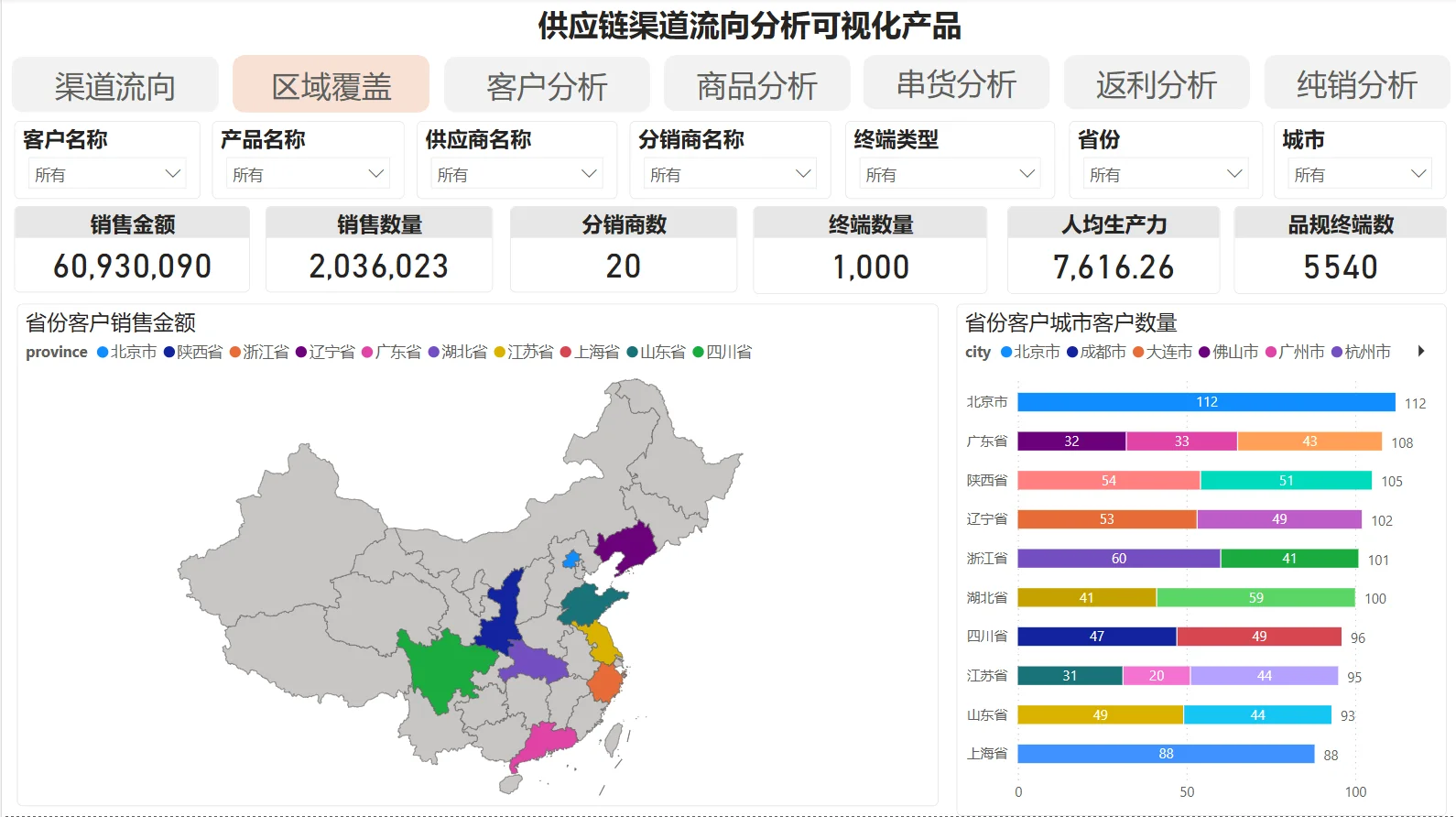Viewport: 1456px width, 817px height.
Task: Open the 省份 filter dropdown
Action: [x=1166, y=173]
